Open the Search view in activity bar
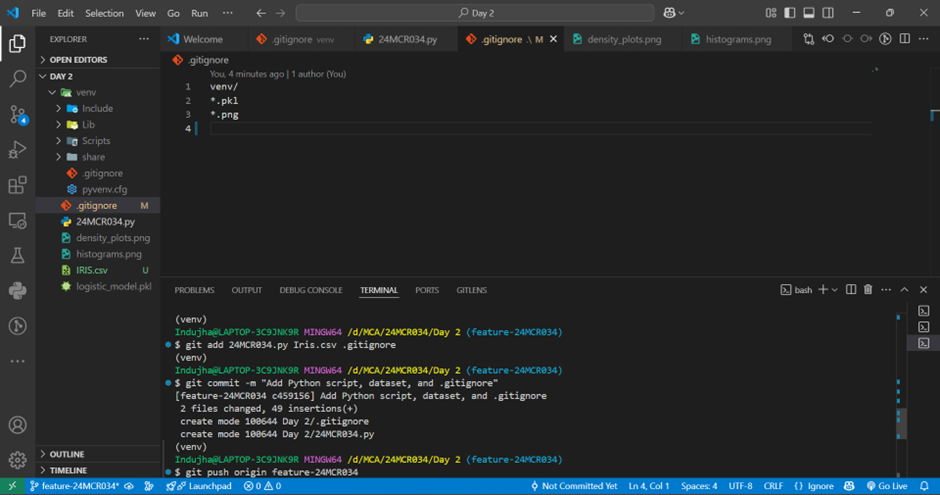 click(17, 78)
